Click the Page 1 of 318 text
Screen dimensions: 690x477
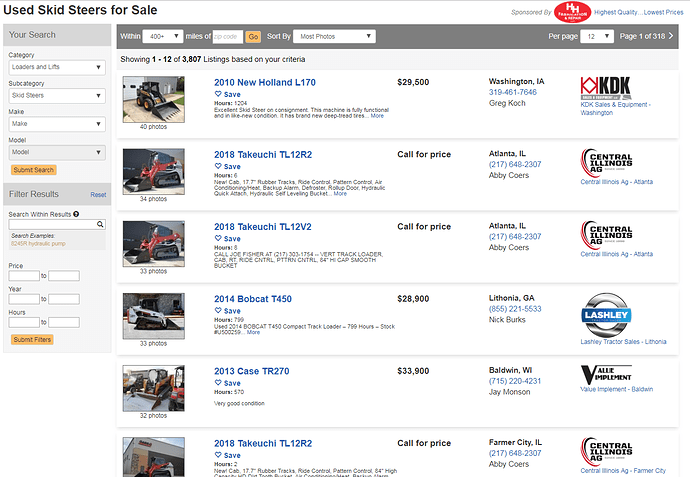click(x=642, y=36)
